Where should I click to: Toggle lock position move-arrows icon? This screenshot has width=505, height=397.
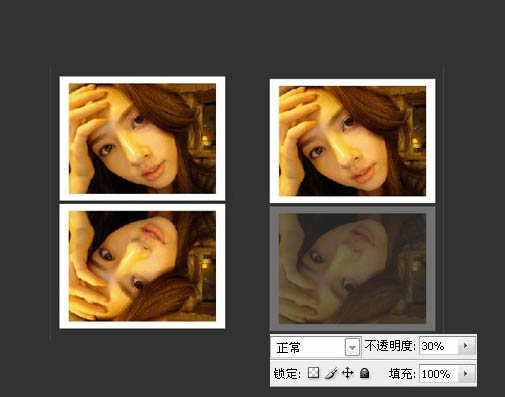(347, 373)
